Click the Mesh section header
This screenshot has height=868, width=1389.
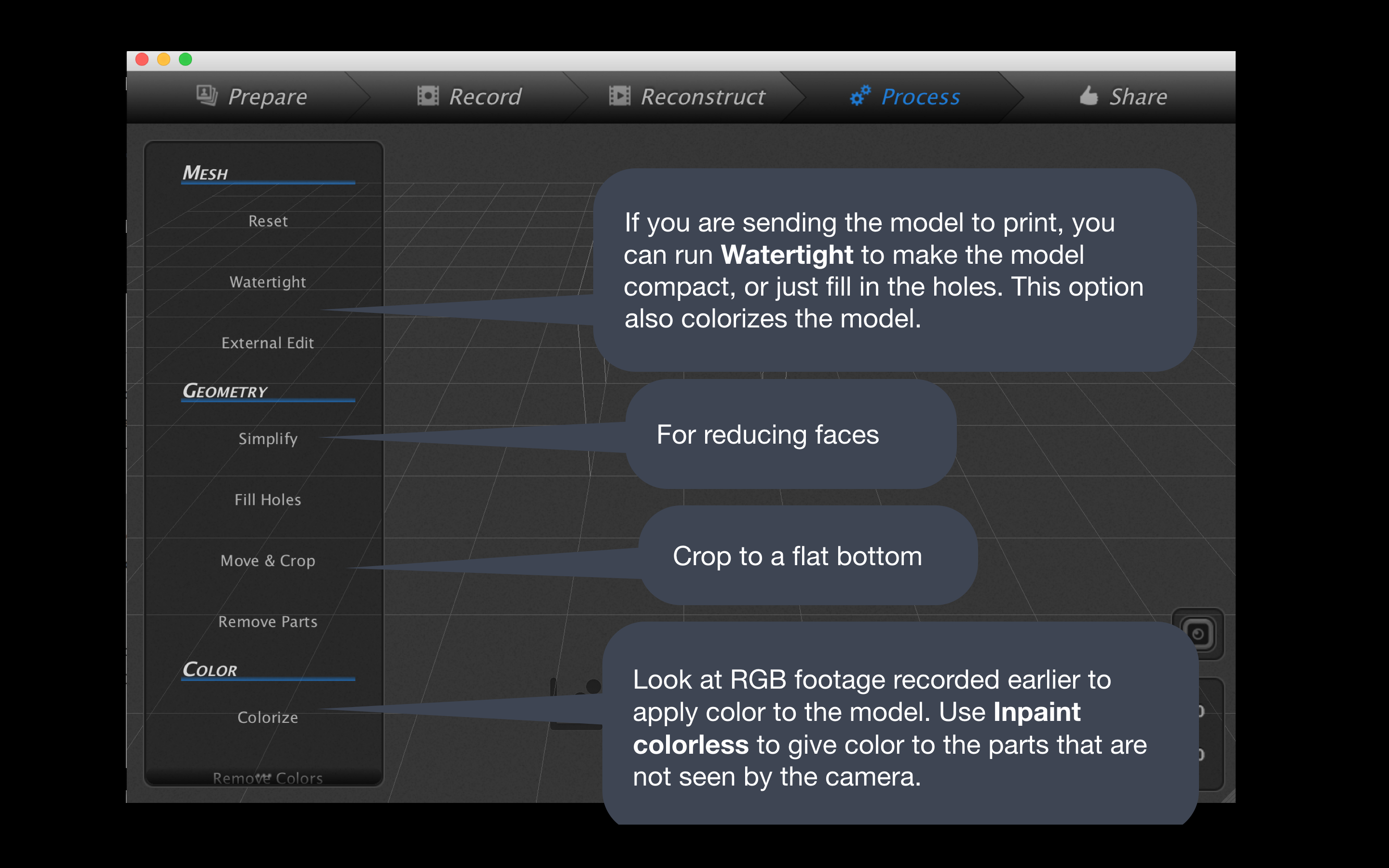coord(205,173)
